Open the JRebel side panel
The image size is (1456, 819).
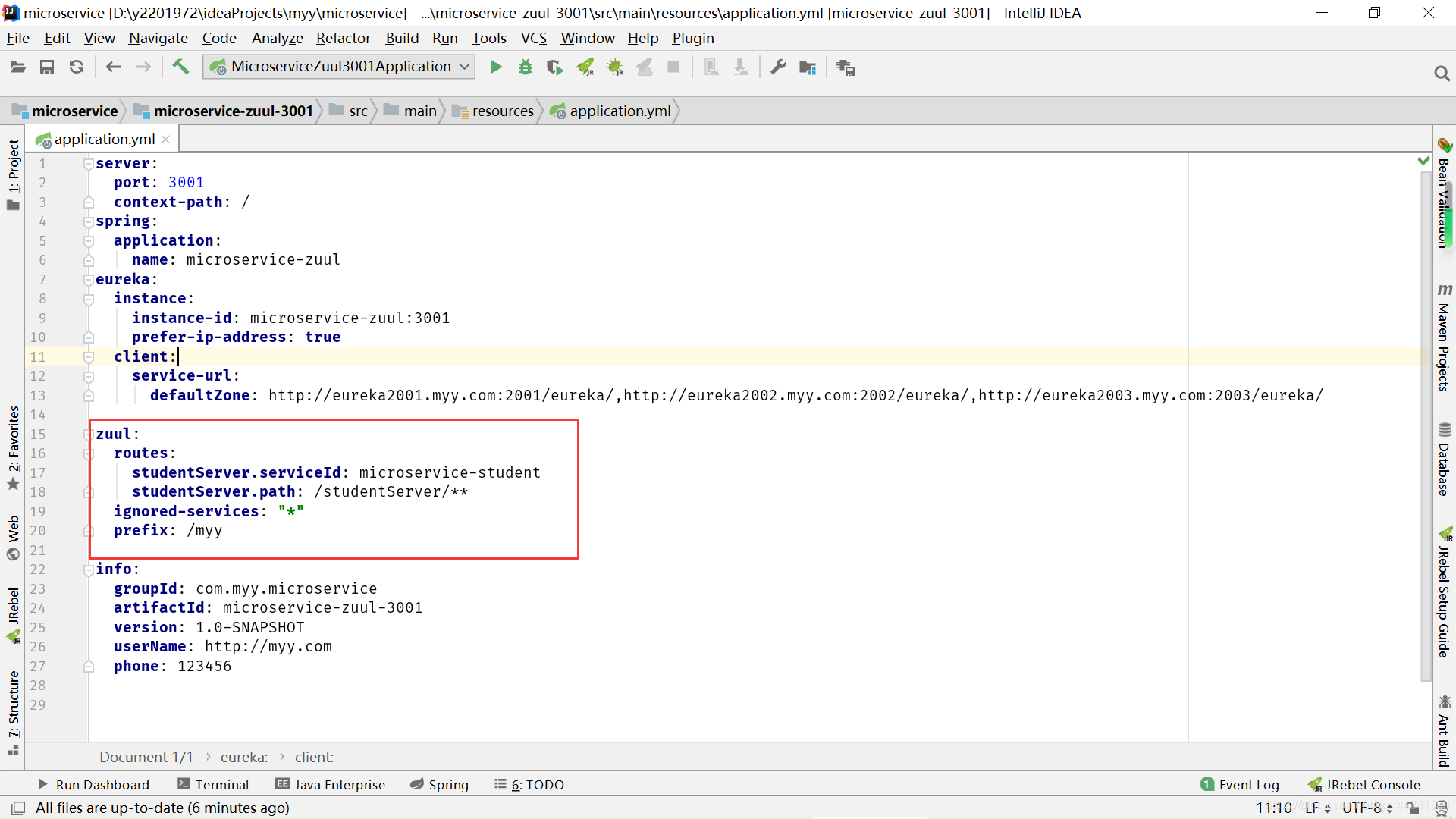14,614
